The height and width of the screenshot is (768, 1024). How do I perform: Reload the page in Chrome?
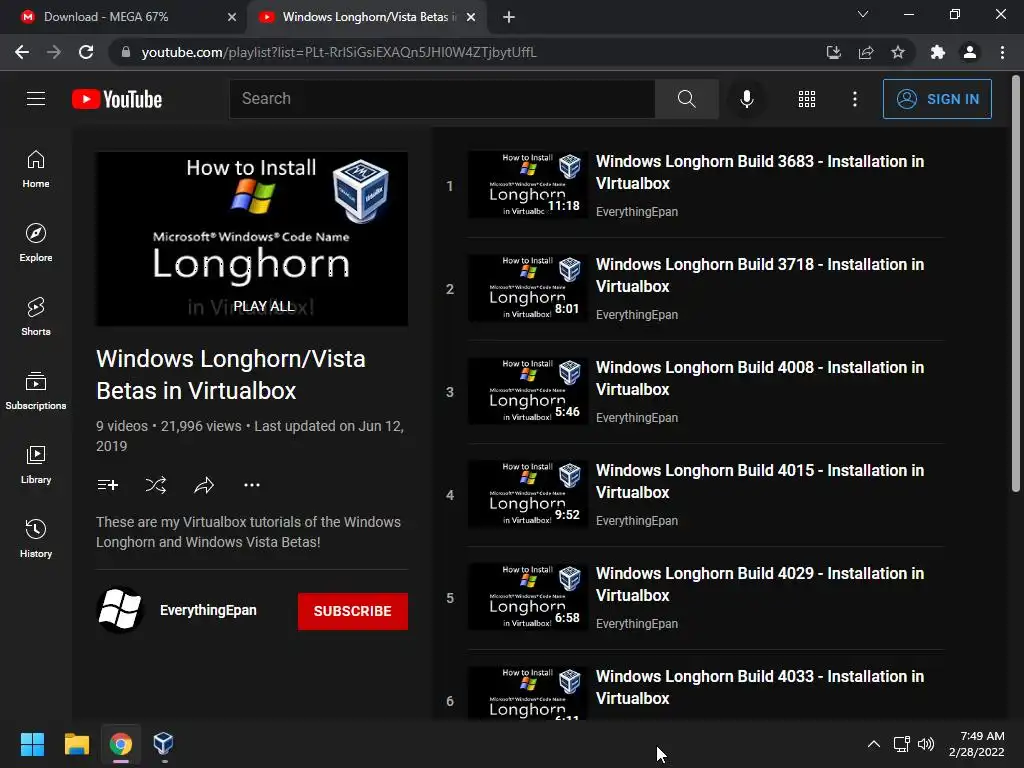tap(86, 52)
